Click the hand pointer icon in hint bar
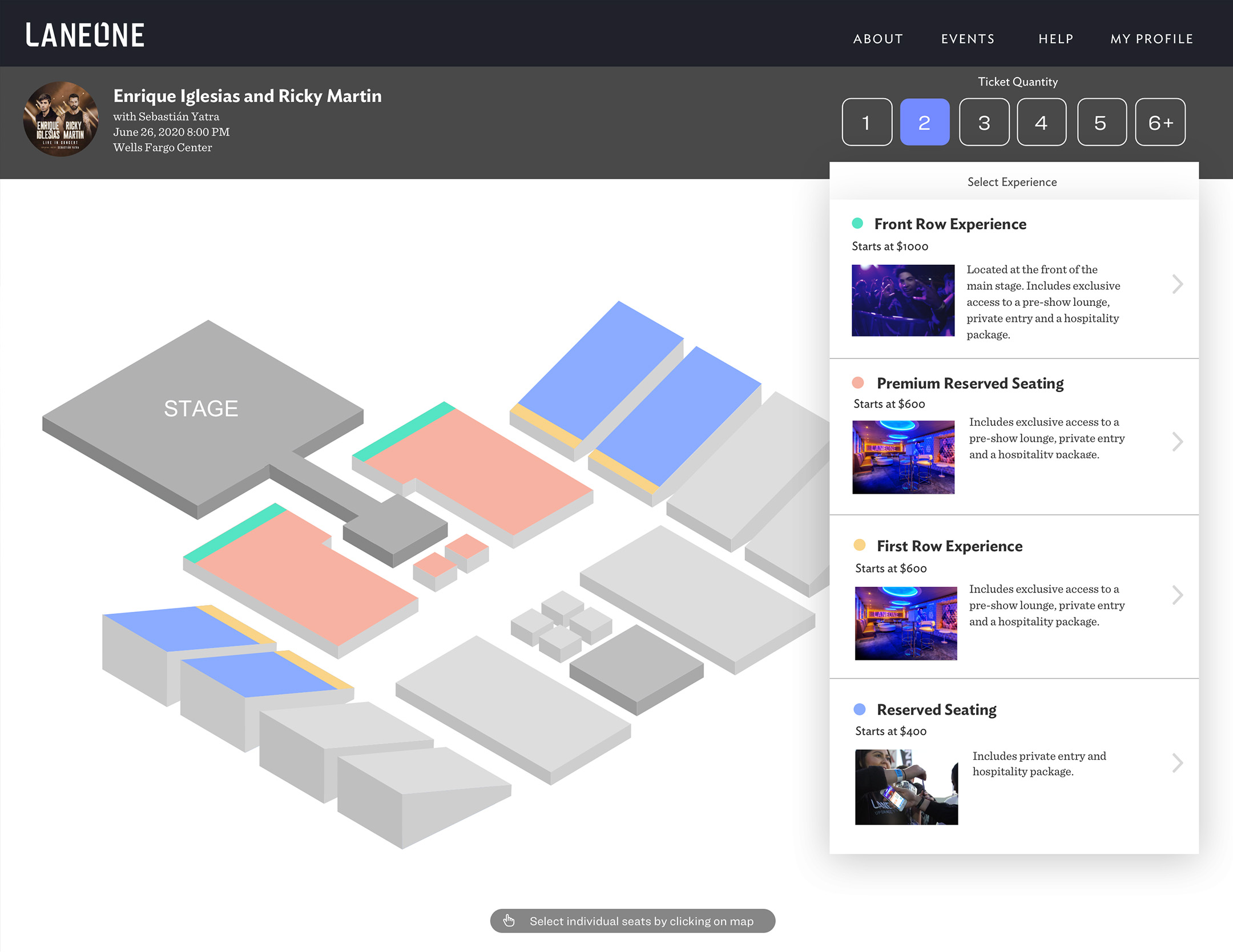This screenshot has height=952, width=1233. (509, 921)
